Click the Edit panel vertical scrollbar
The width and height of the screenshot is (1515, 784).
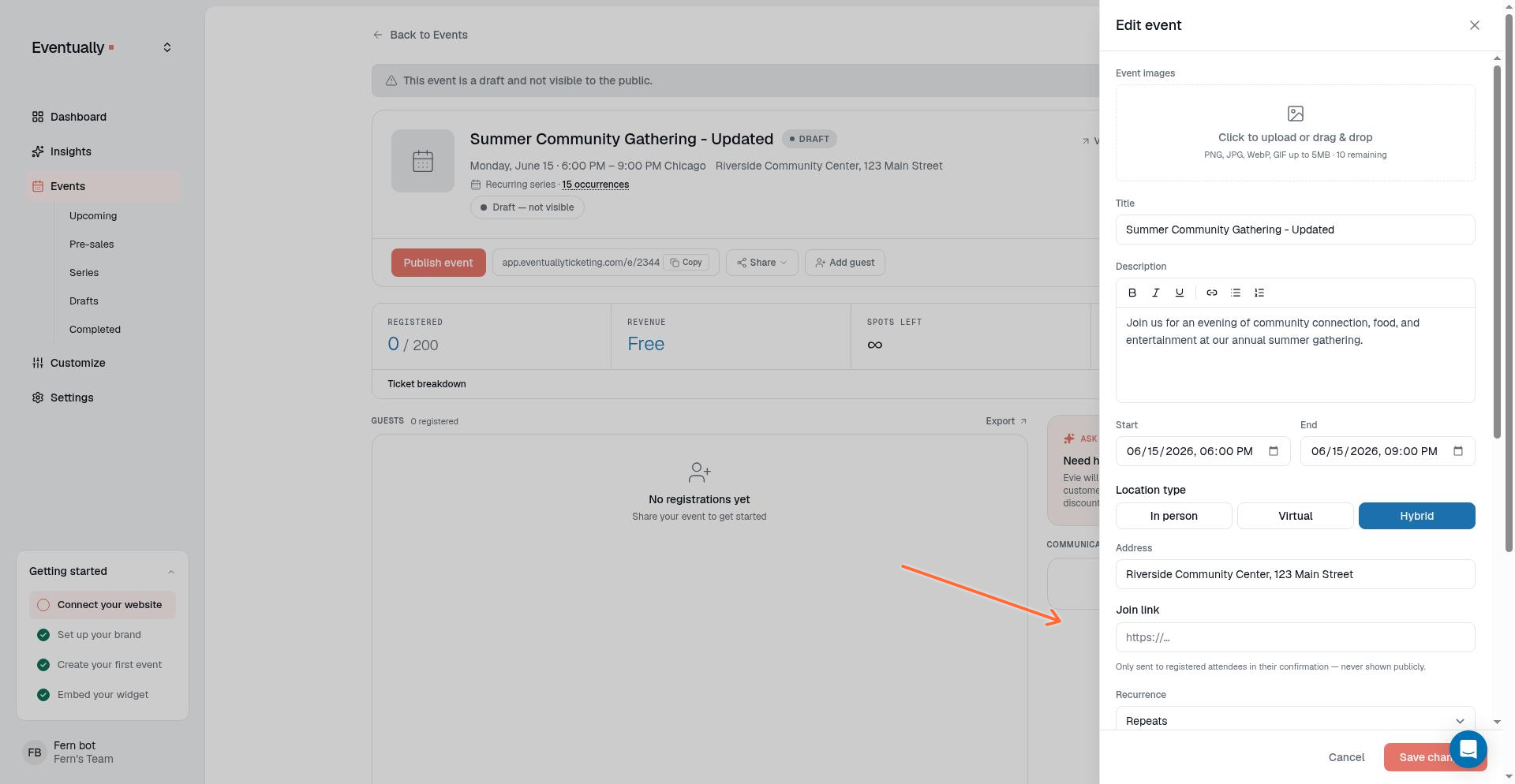(1497, 252)
